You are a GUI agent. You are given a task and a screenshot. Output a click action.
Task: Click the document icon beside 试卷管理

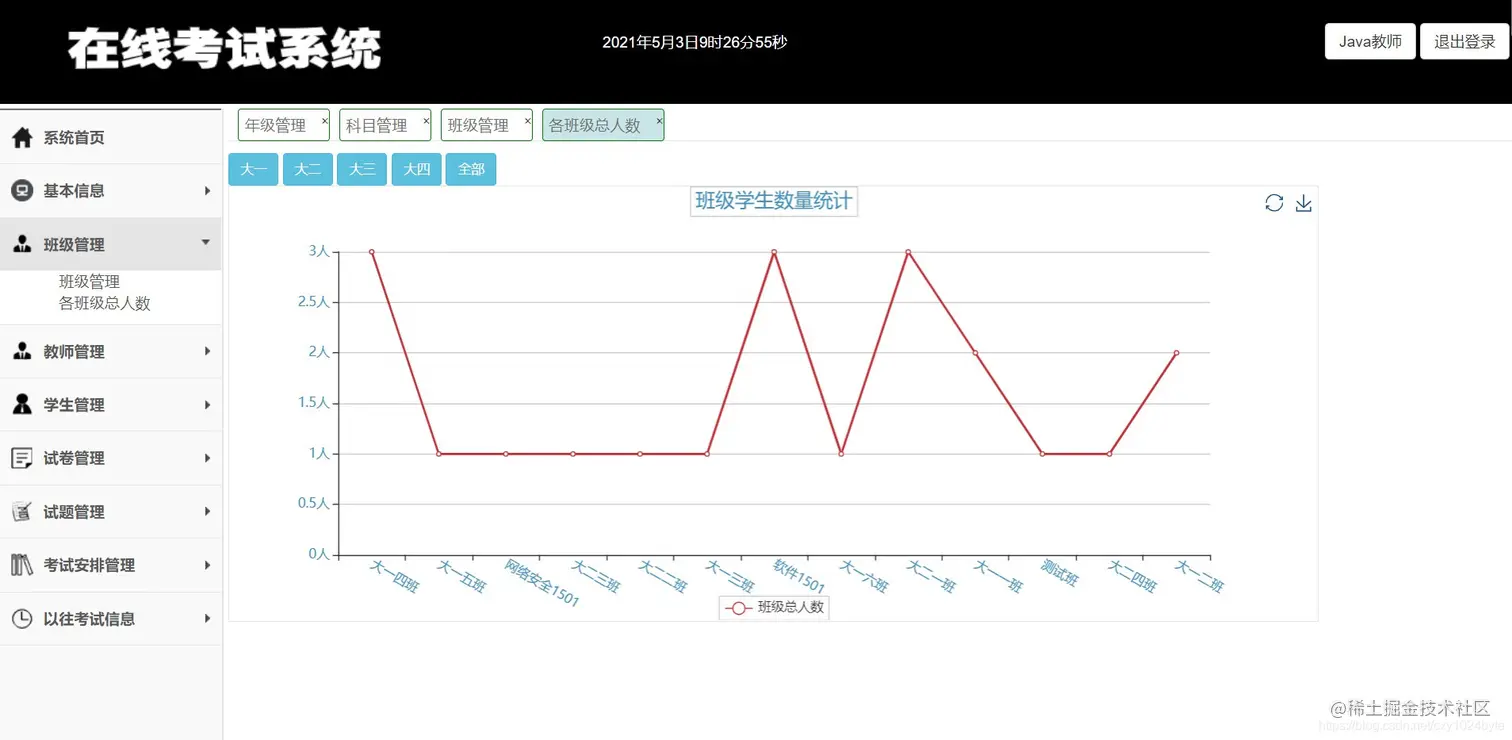point(22,458)
